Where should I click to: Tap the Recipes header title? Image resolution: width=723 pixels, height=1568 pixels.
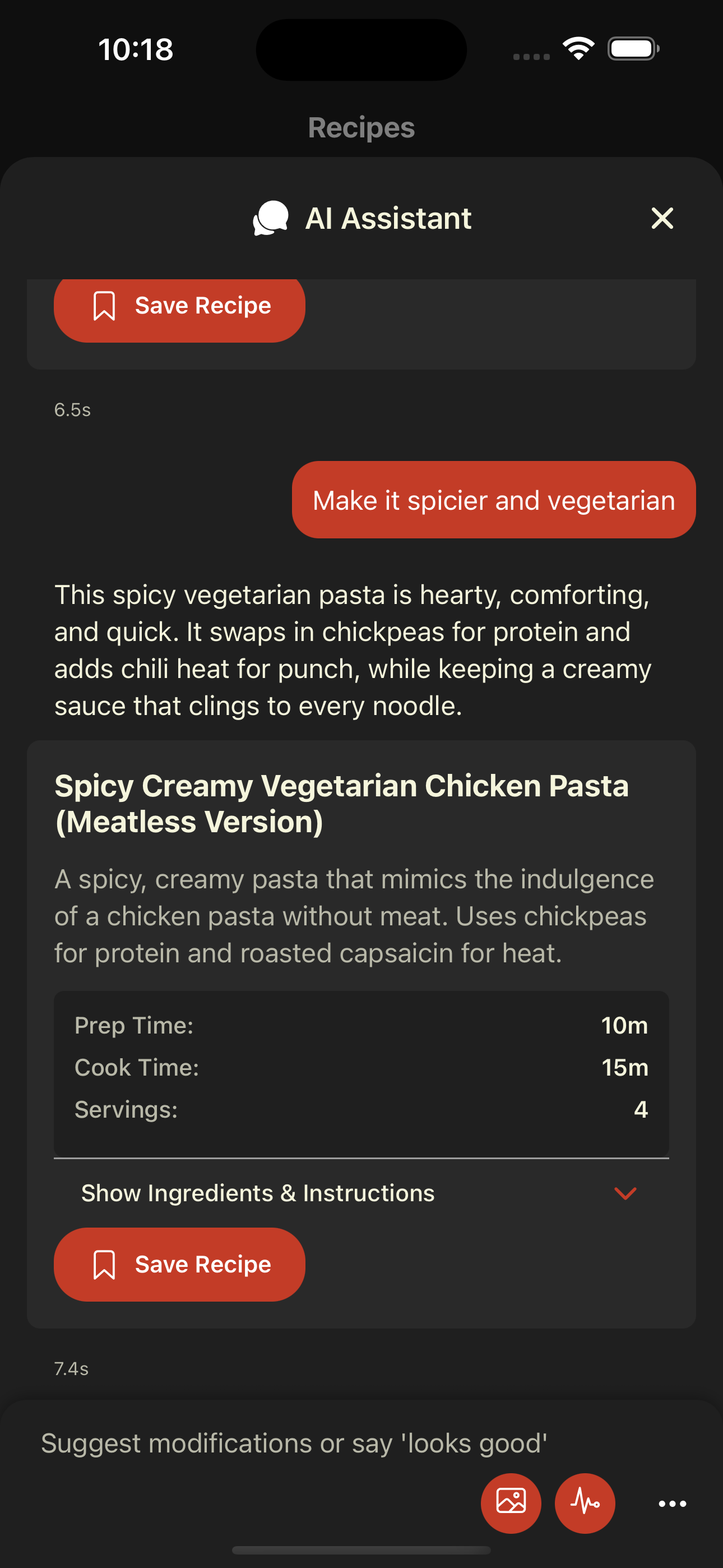pos(361,128)
